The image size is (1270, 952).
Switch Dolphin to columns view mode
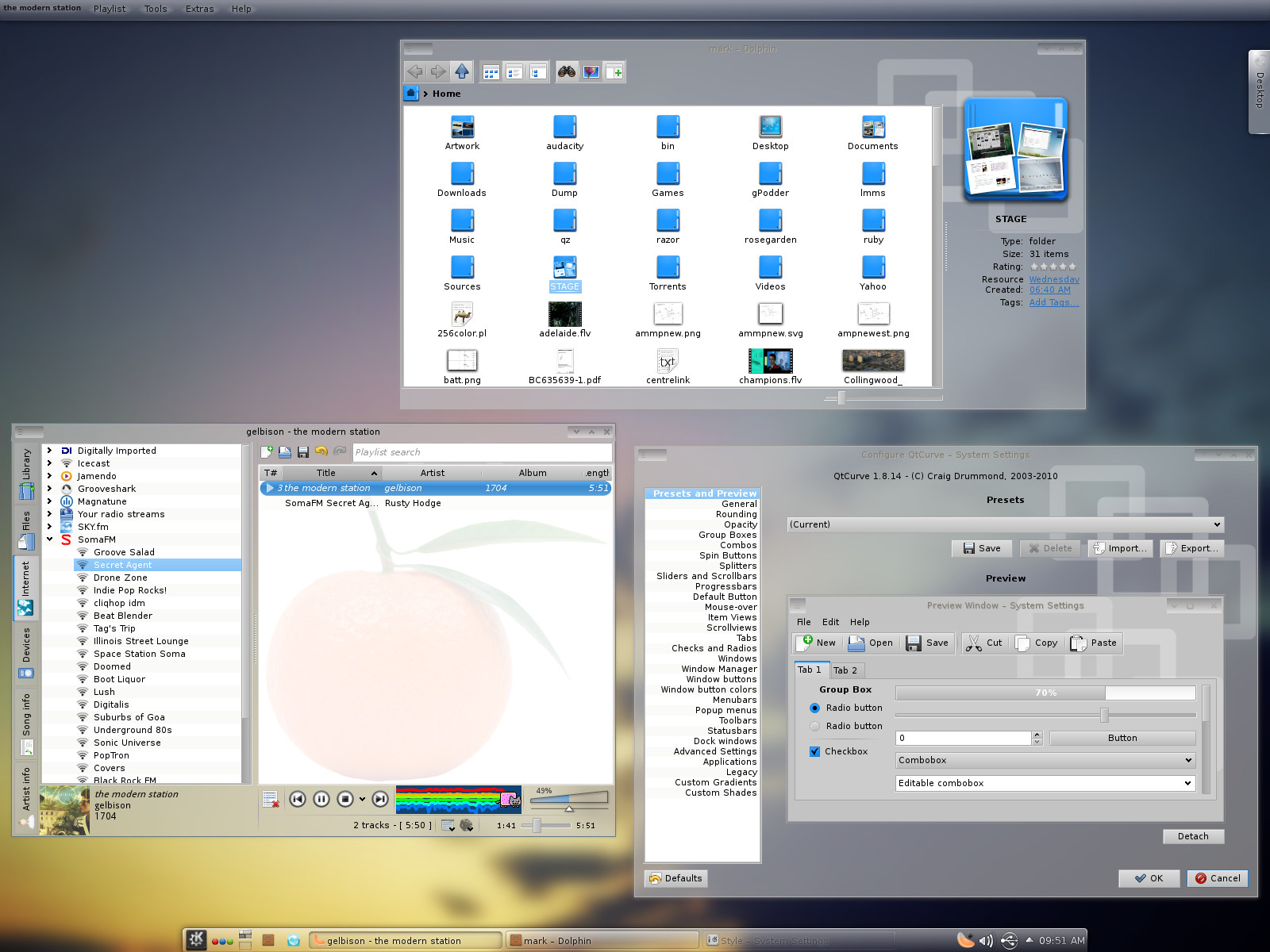point(537,72)
